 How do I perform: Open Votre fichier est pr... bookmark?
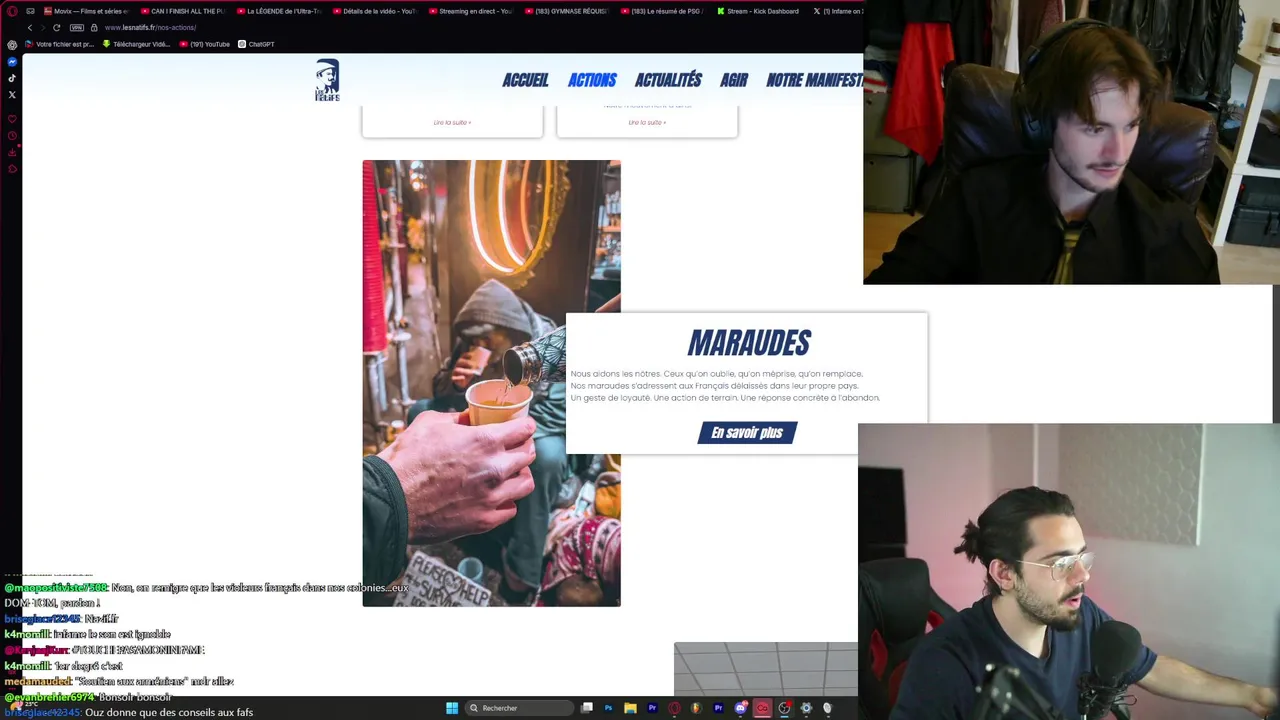pyautogui.click(x=59, y=44)
